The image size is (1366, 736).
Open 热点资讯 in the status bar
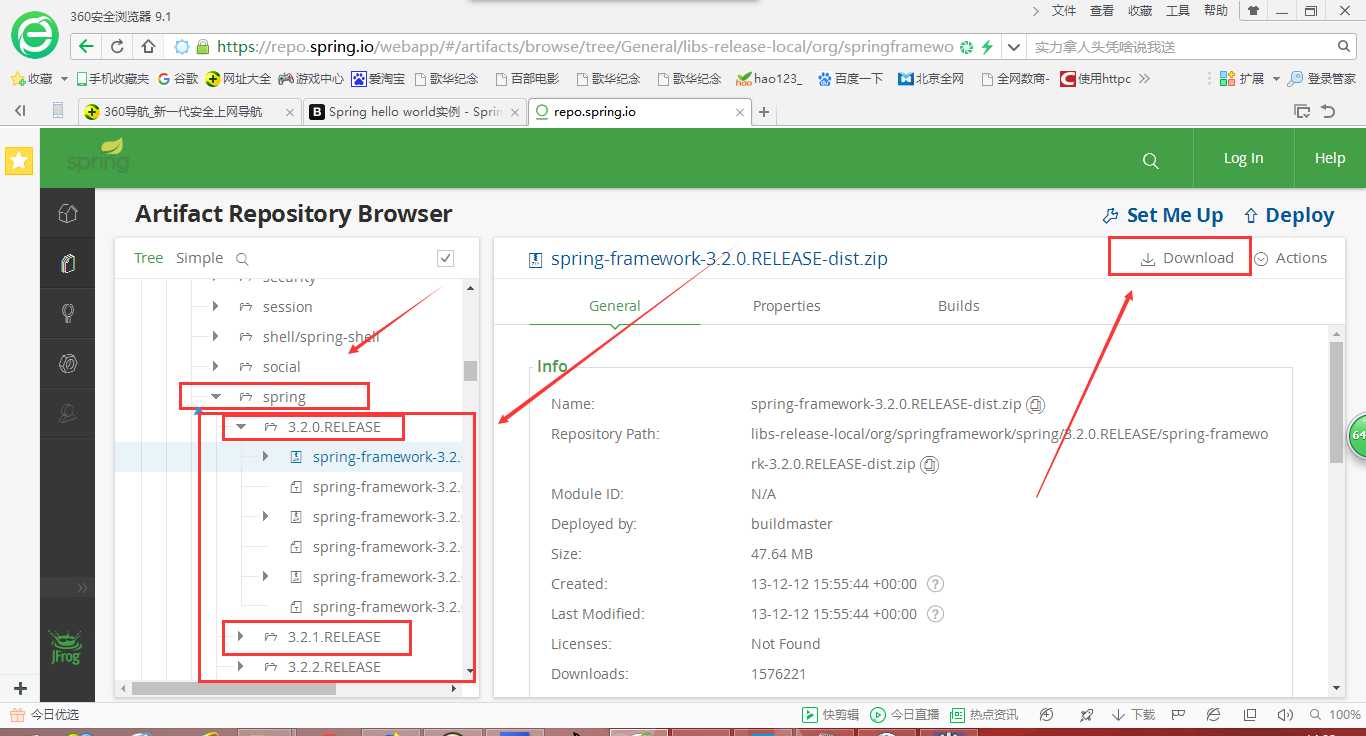click(984, 714)
